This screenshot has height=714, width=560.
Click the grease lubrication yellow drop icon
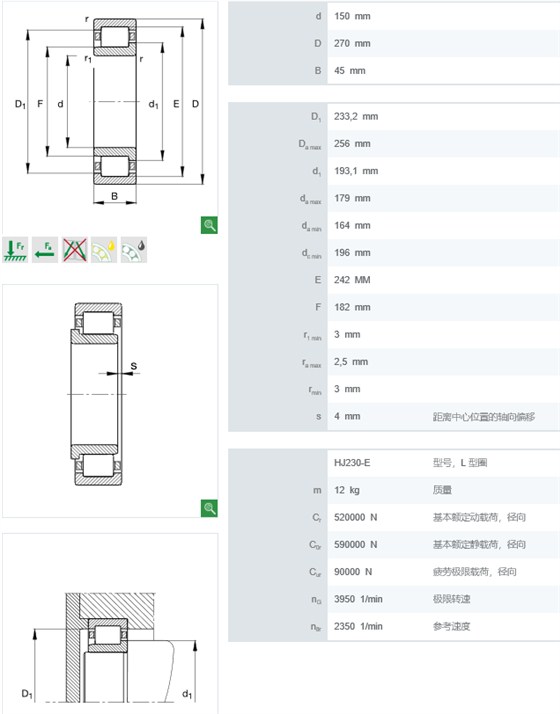point(104,250)
